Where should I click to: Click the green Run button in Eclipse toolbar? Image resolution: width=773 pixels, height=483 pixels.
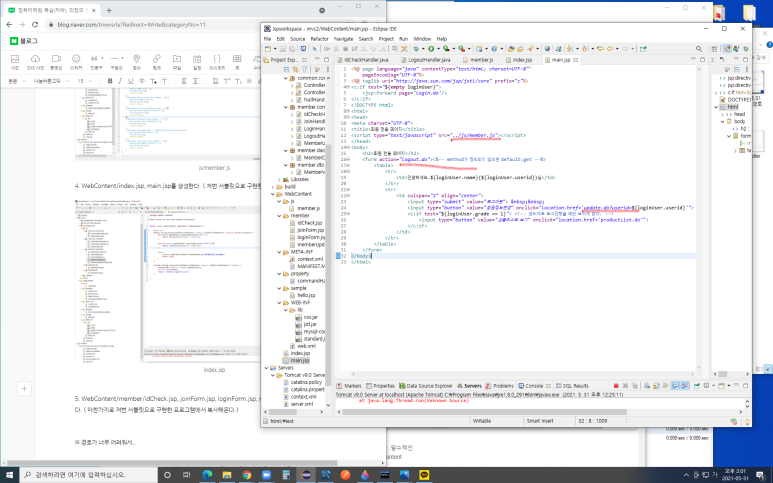tap(431, 49)
